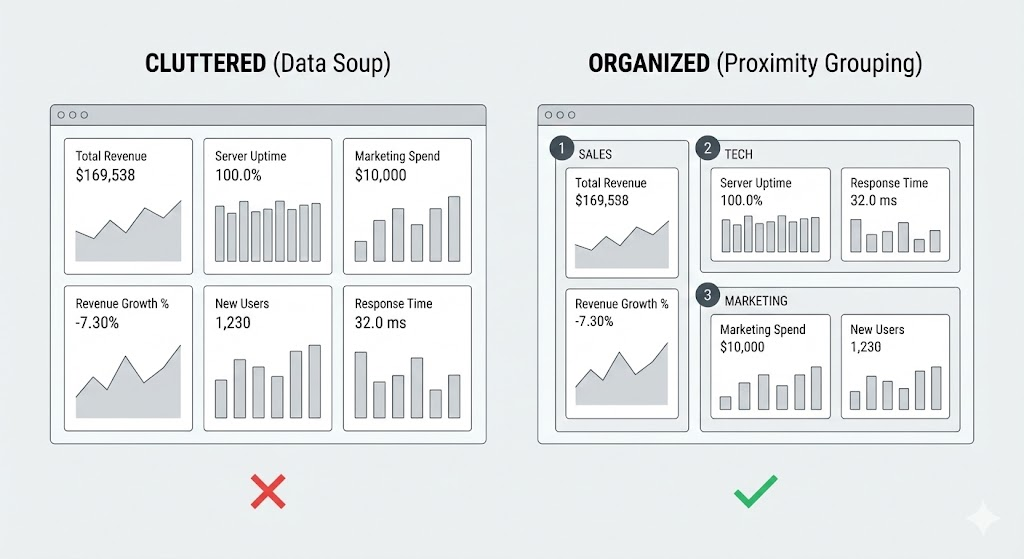Viewport: 1024px width, 559px height.
Task: Click the sparkle icon in the bottom corner
Action: 982,519
